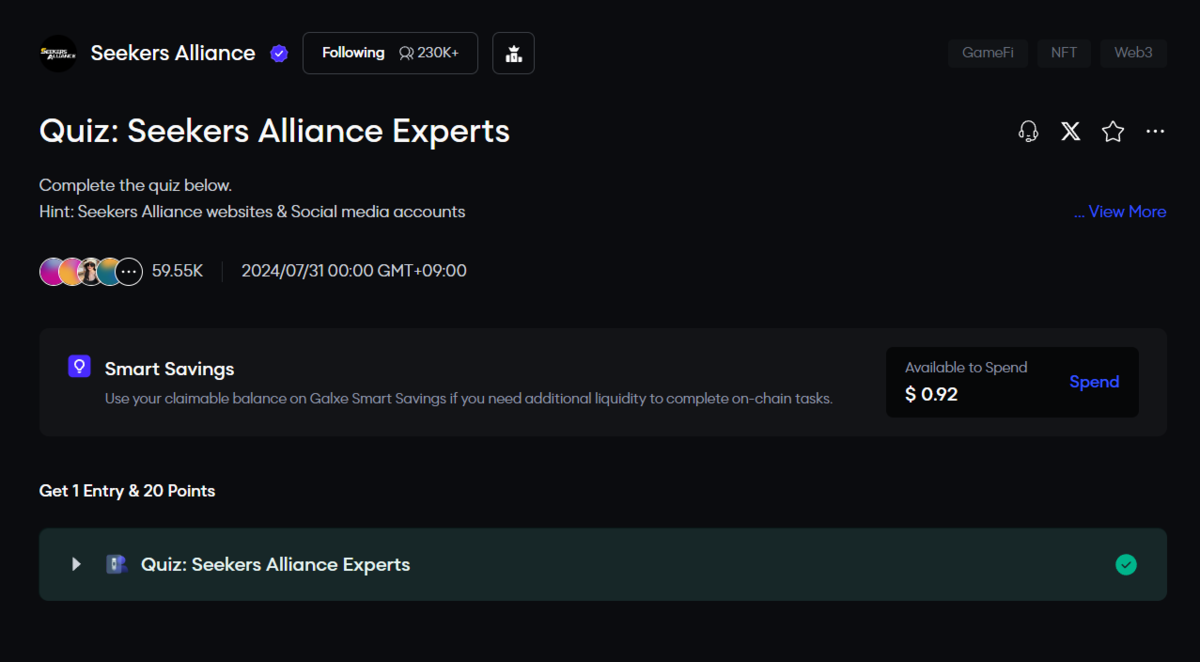Image resolution: width=1200 pixels, height=662 pixels.
Task: Open the Seekers Alliance project name
Action: pos(173,53)
